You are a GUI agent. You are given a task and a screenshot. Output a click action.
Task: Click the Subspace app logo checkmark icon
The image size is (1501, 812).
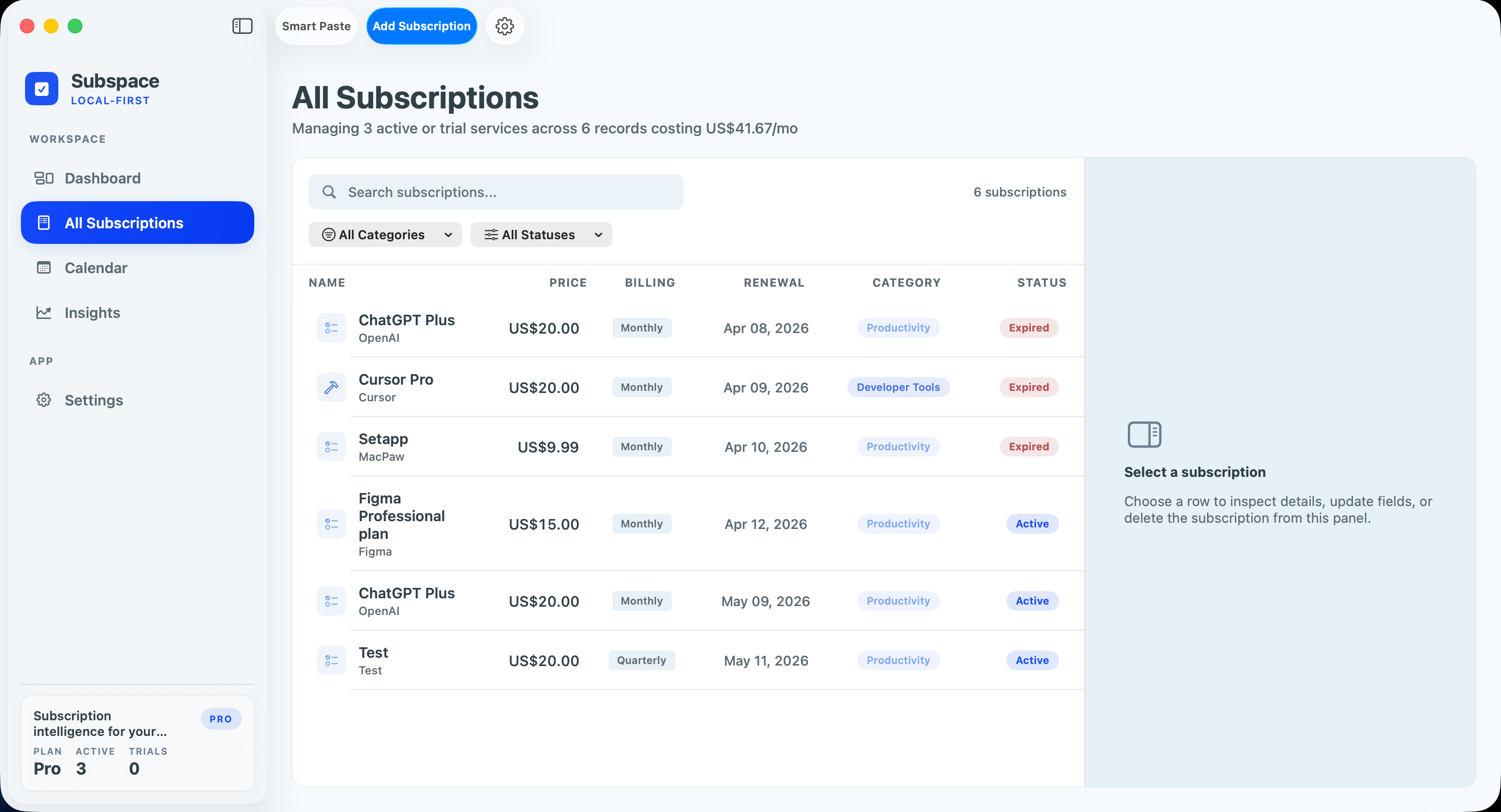[x=41, y=88]
